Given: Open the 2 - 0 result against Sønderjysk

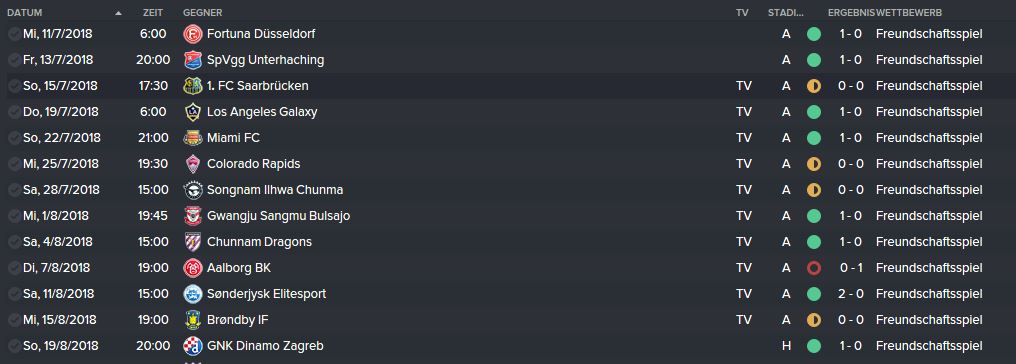Looking at the screenshot, I should (x=851, y=294).
